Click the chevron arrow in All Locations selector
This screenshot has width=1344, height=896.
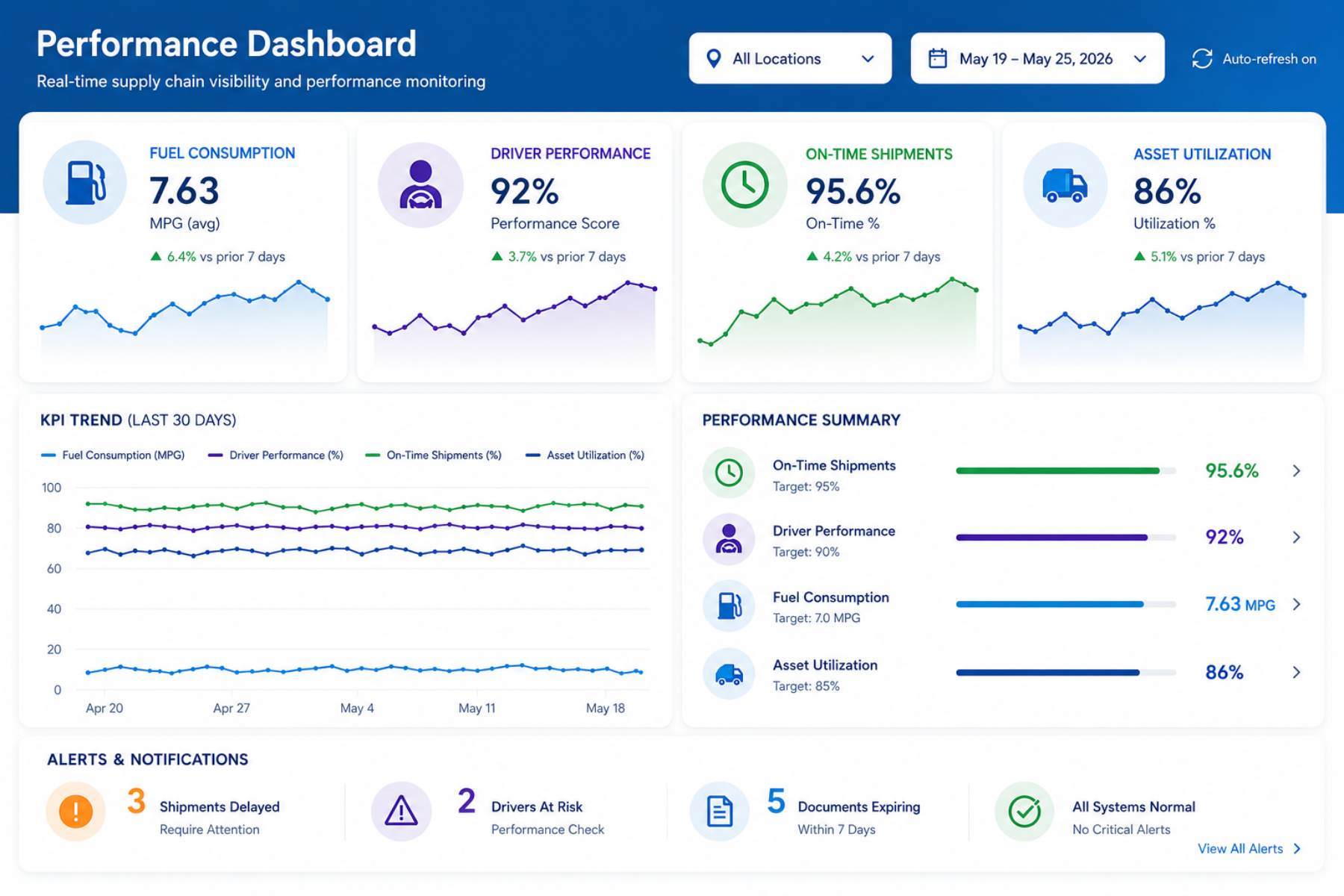pos(868,59)
